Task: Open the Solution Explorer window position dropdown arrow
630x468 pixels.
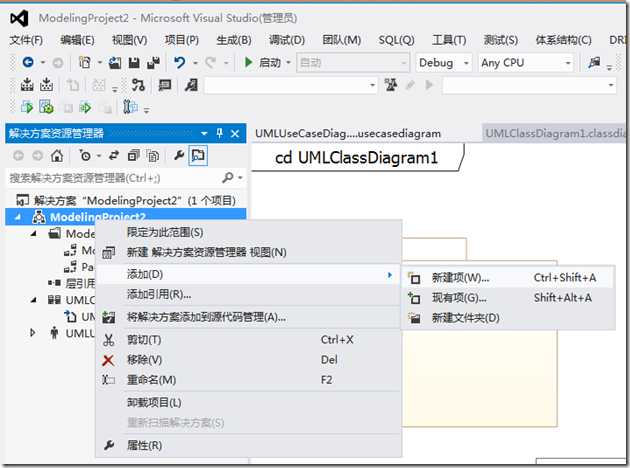Action: tap(204, 133)
